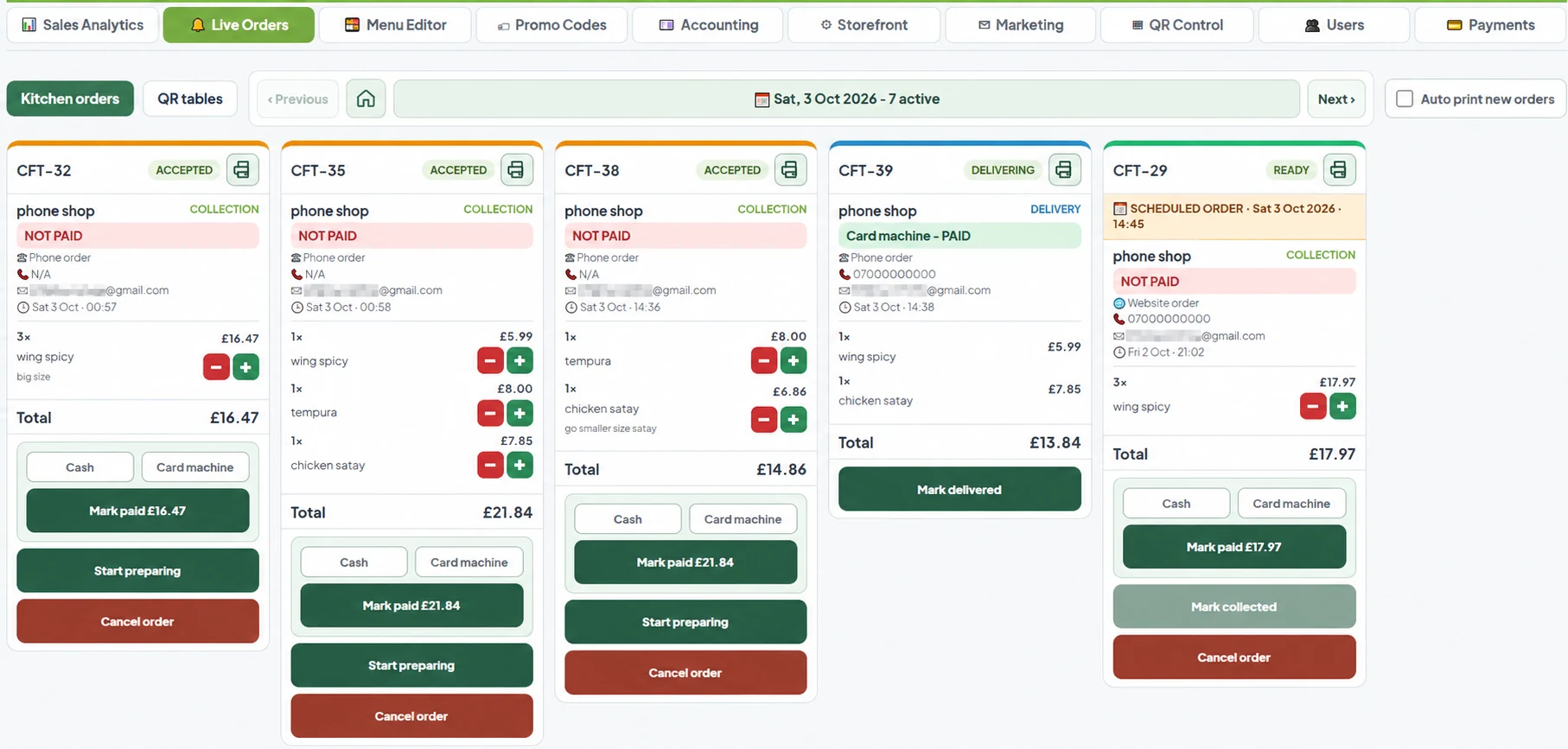Cancel order CFT-38
The width and height of the screenshot is (1568, 749).
pos(685,673)
